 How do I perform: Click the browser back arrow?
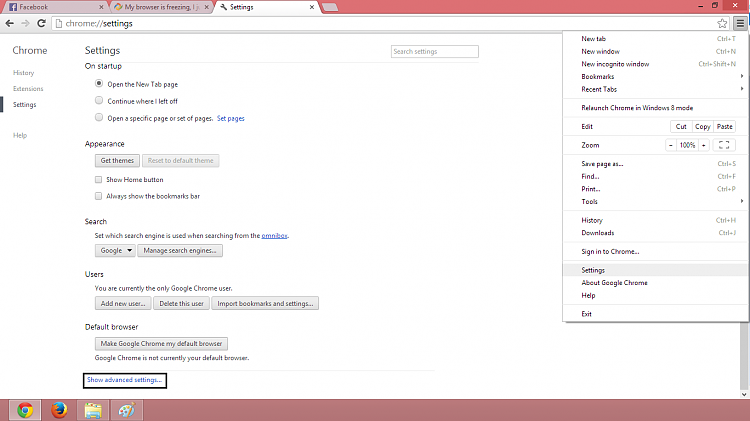(x=10, y=23)
